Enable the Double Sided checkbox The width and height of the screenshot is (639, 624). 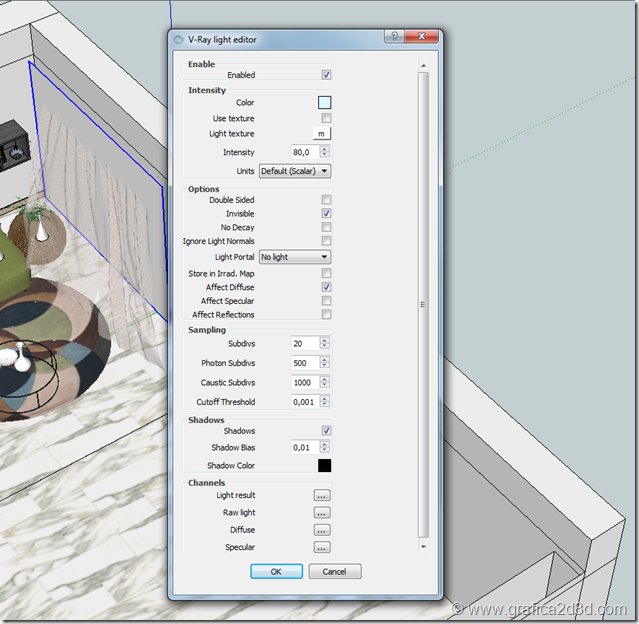click(326, 200)
